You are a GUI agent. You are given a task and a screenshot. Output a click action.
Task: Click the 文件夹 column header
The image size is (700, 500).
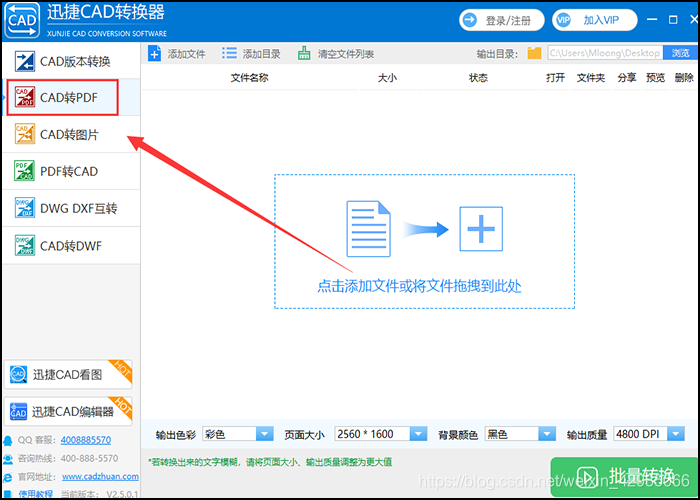591,78
